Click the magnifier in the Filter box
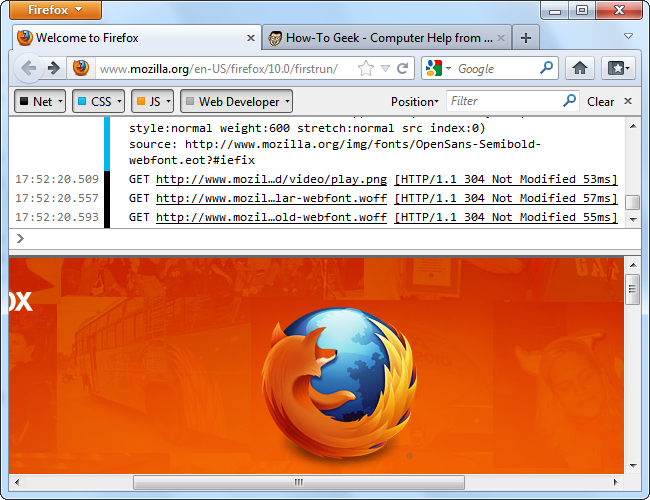Screen dimensions: 650x500 (570, 100)
